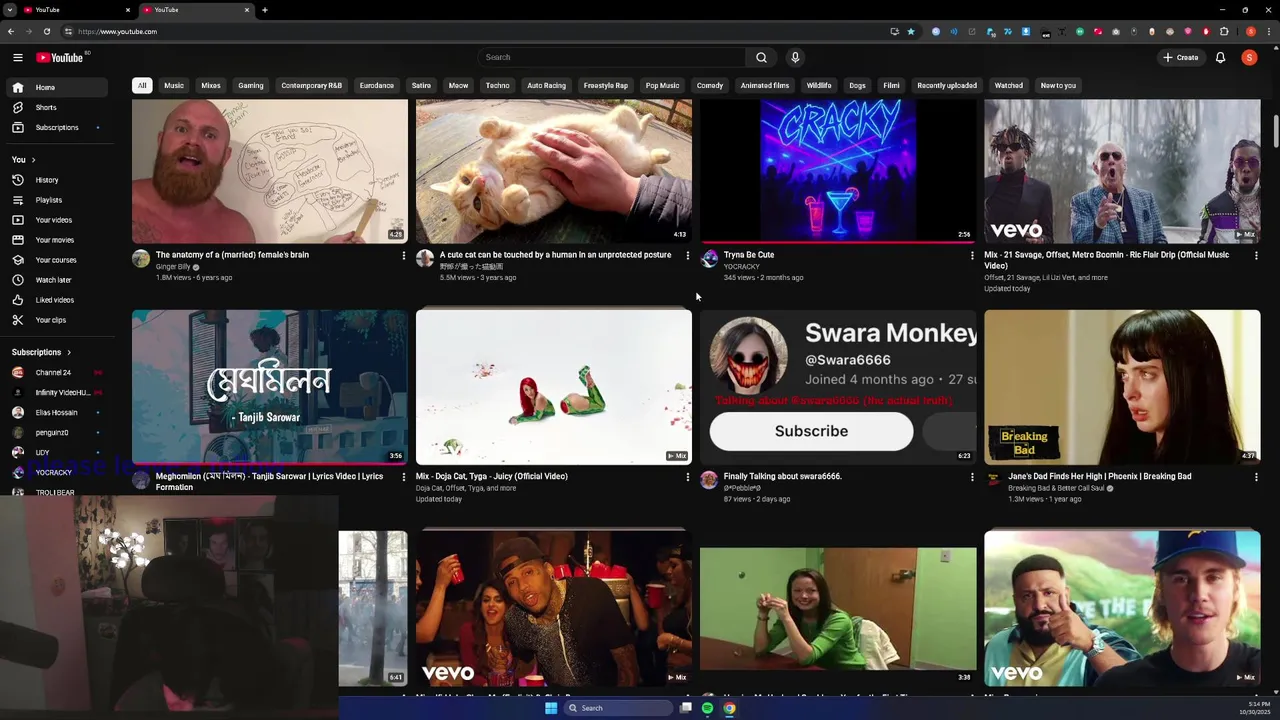Viewport: 1280px width, 720px height.
Task: Select the New to you chip
Action: 1058,85
